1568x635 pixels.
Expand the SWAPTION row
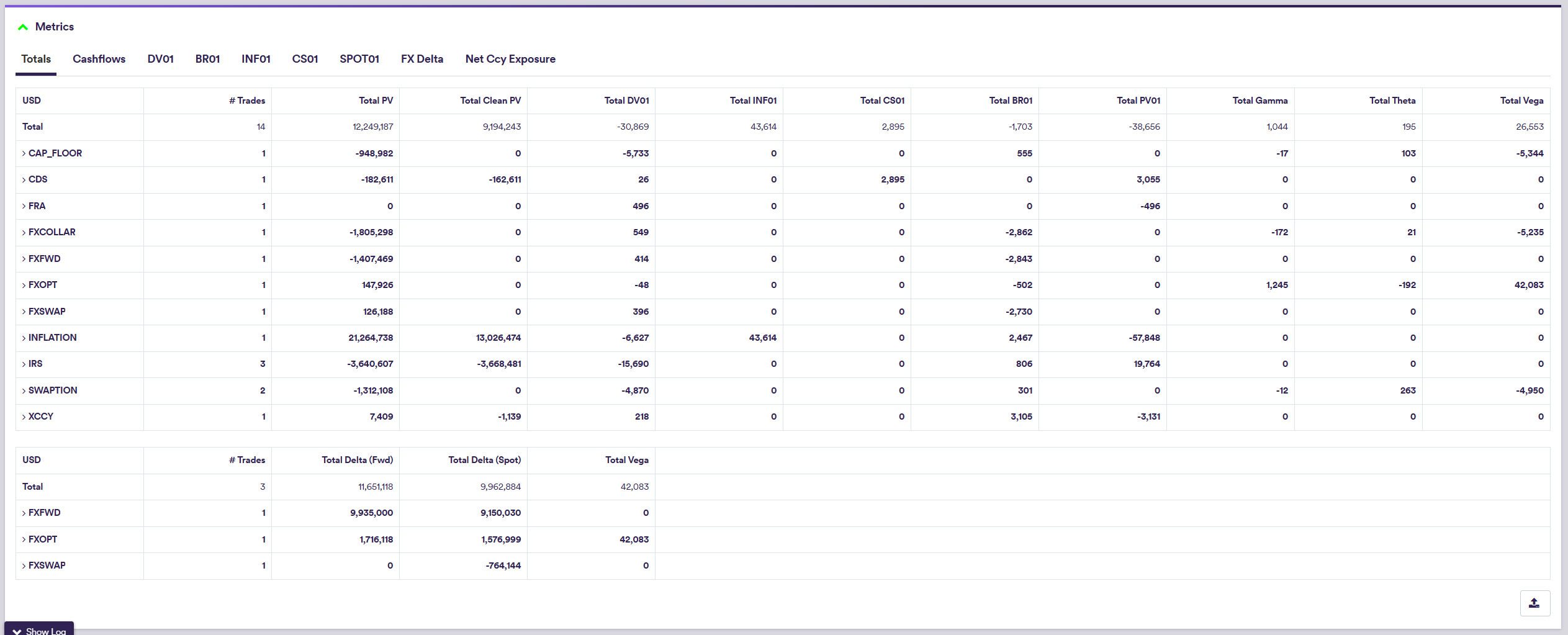pyautogui.click(x=24, y=390)
